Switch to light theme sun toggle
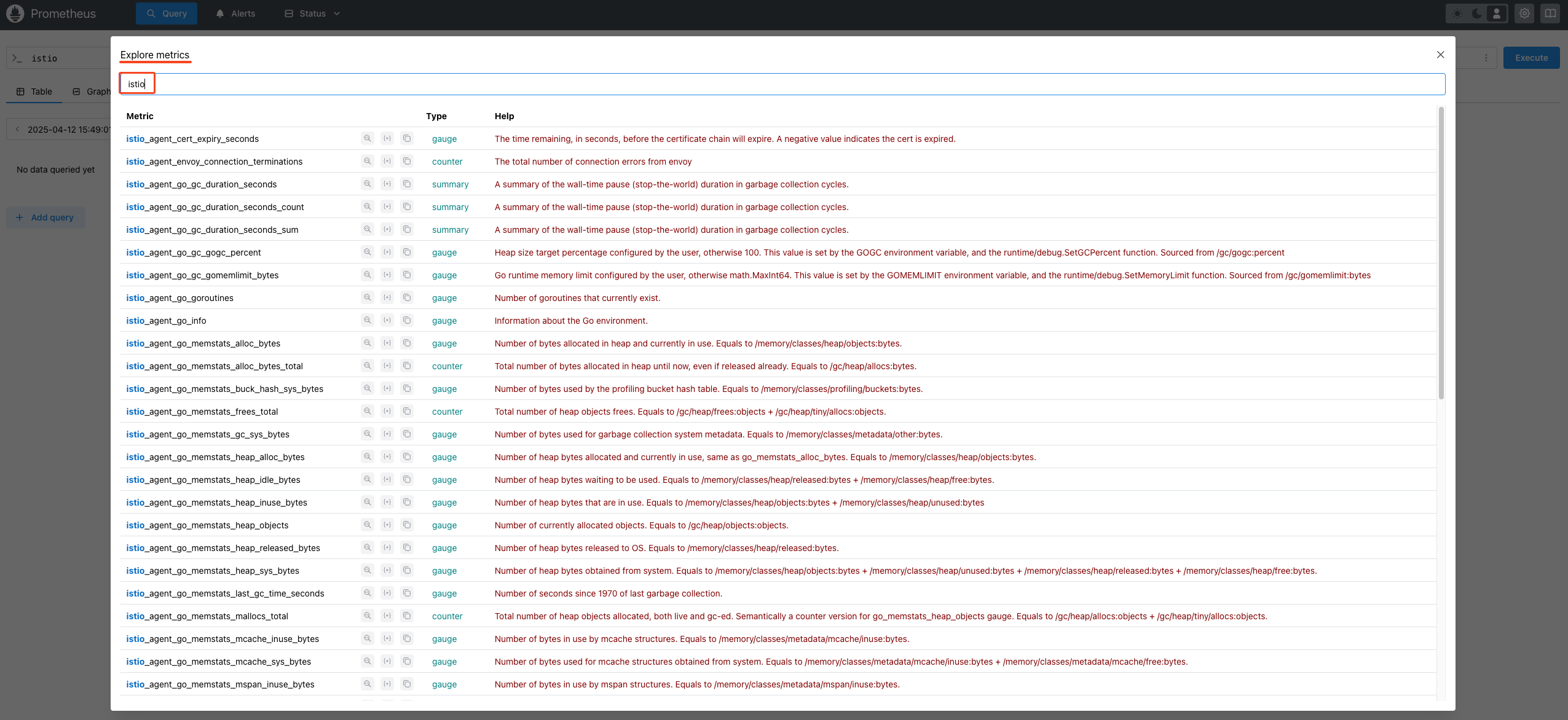1568x720 pixels. point(1457,14)
